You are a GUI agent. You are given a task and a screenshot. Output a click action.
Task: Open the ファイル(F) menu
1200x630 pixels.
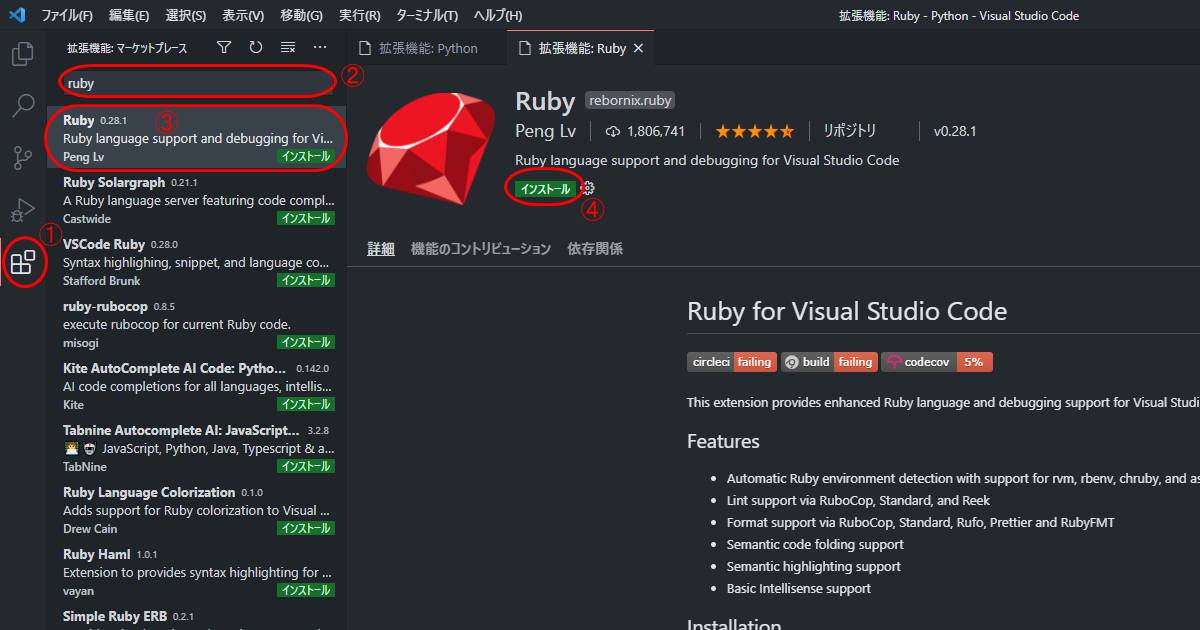[67, 16]
